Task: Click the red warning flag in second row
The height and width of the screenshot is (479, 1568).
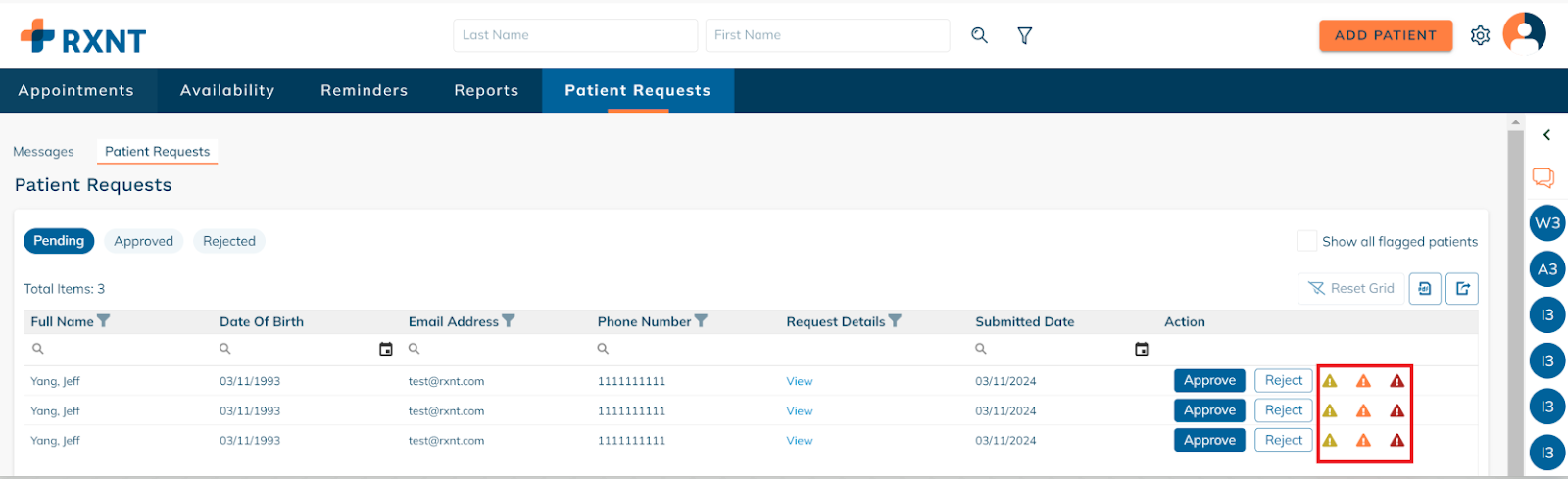Action: click(x=1396, y=410)
